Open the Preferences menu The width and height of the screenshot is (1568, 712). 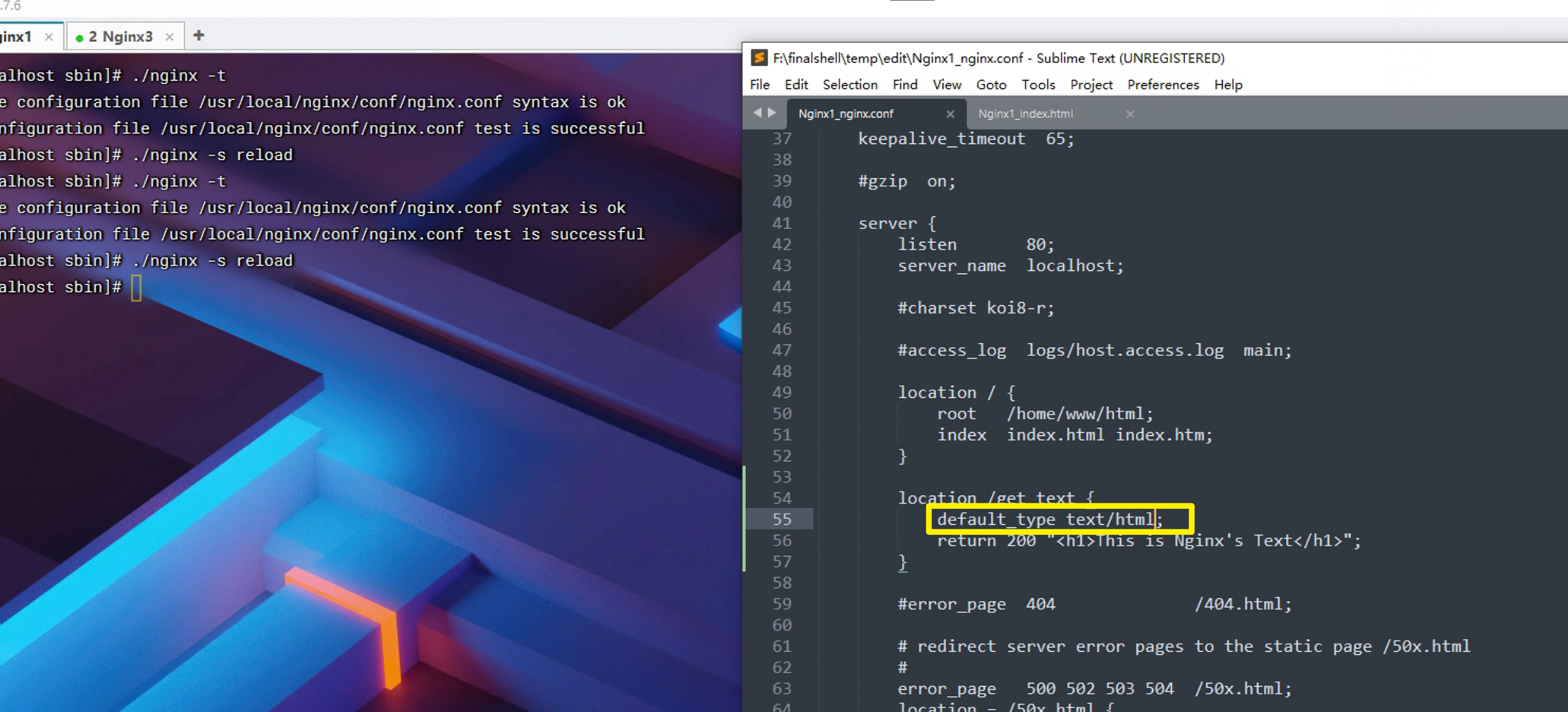click(x=1162, y=84)
